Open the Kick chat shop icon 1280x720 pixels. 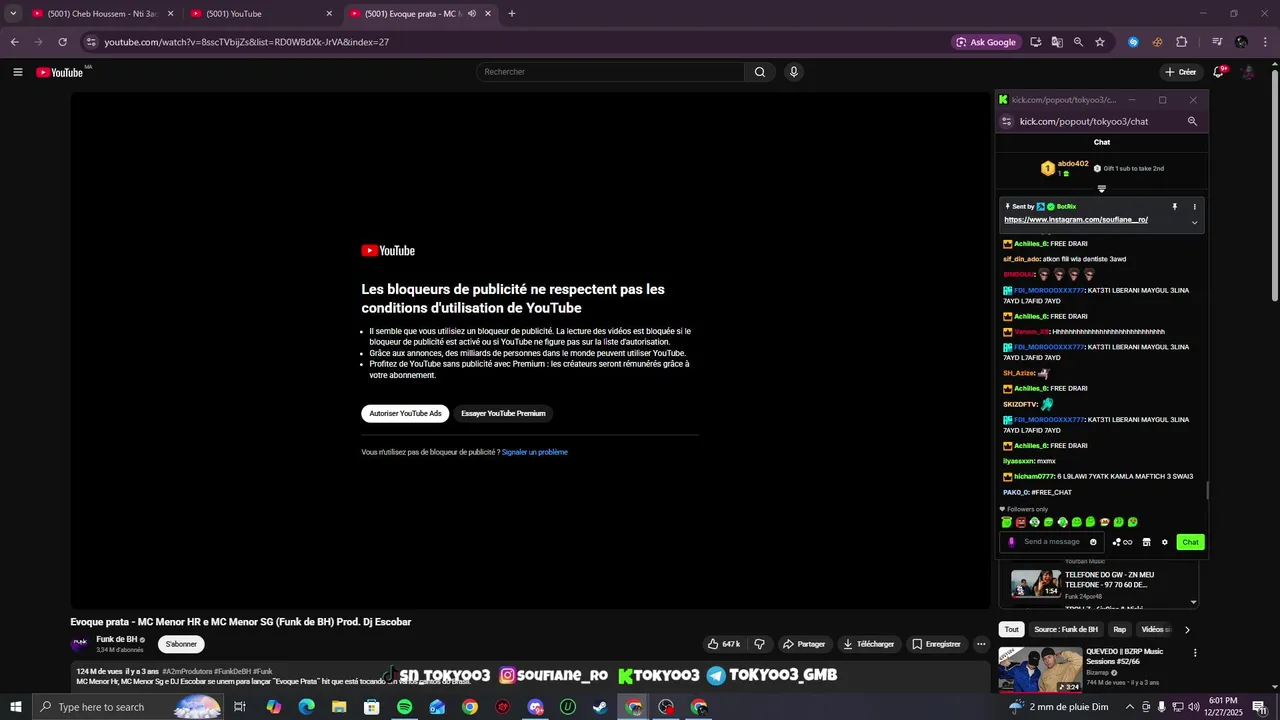1146,542
